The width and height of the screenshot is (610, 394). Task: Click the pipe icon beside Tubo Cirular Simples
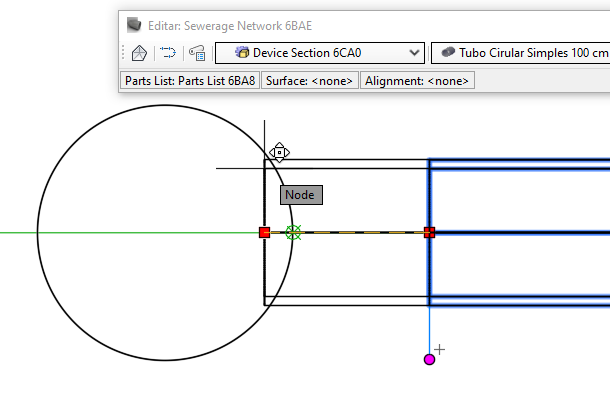coord(448,52)
